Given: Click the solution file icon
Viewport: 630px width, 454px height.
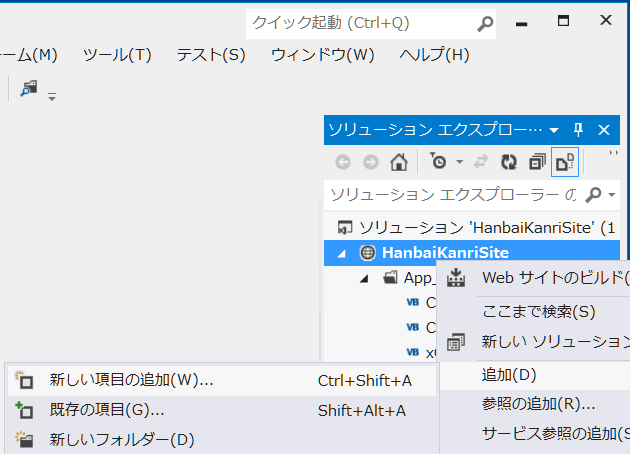Looking at the screenshot, I should (x=345, y=227).
